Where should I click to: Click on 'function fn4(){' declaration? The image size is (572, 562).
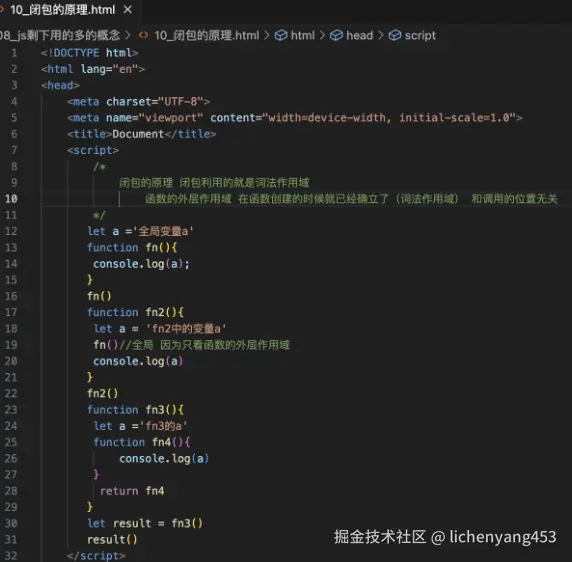pyautogui.click(x=142, y=442)
